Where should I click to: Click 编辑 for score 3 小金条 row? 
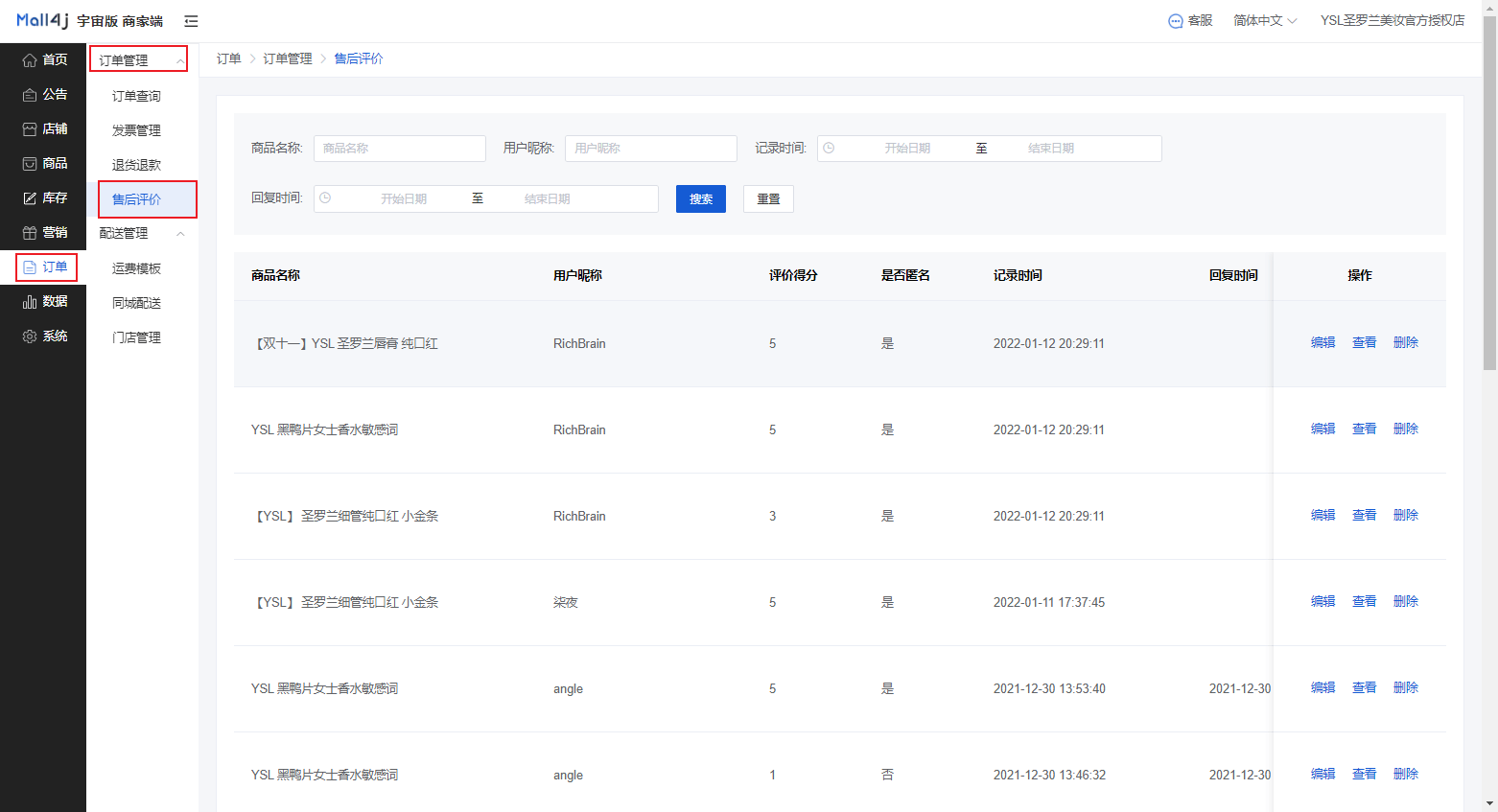coord(1323,516)
